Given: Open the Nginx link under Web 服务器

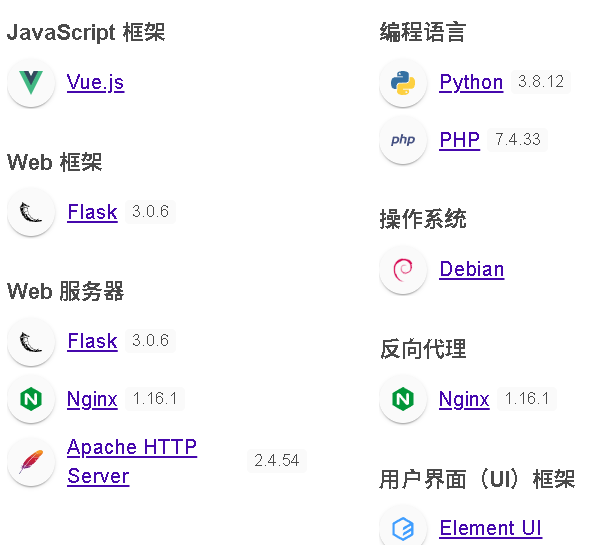Looking at the screenshot, I should coord(92,399).
